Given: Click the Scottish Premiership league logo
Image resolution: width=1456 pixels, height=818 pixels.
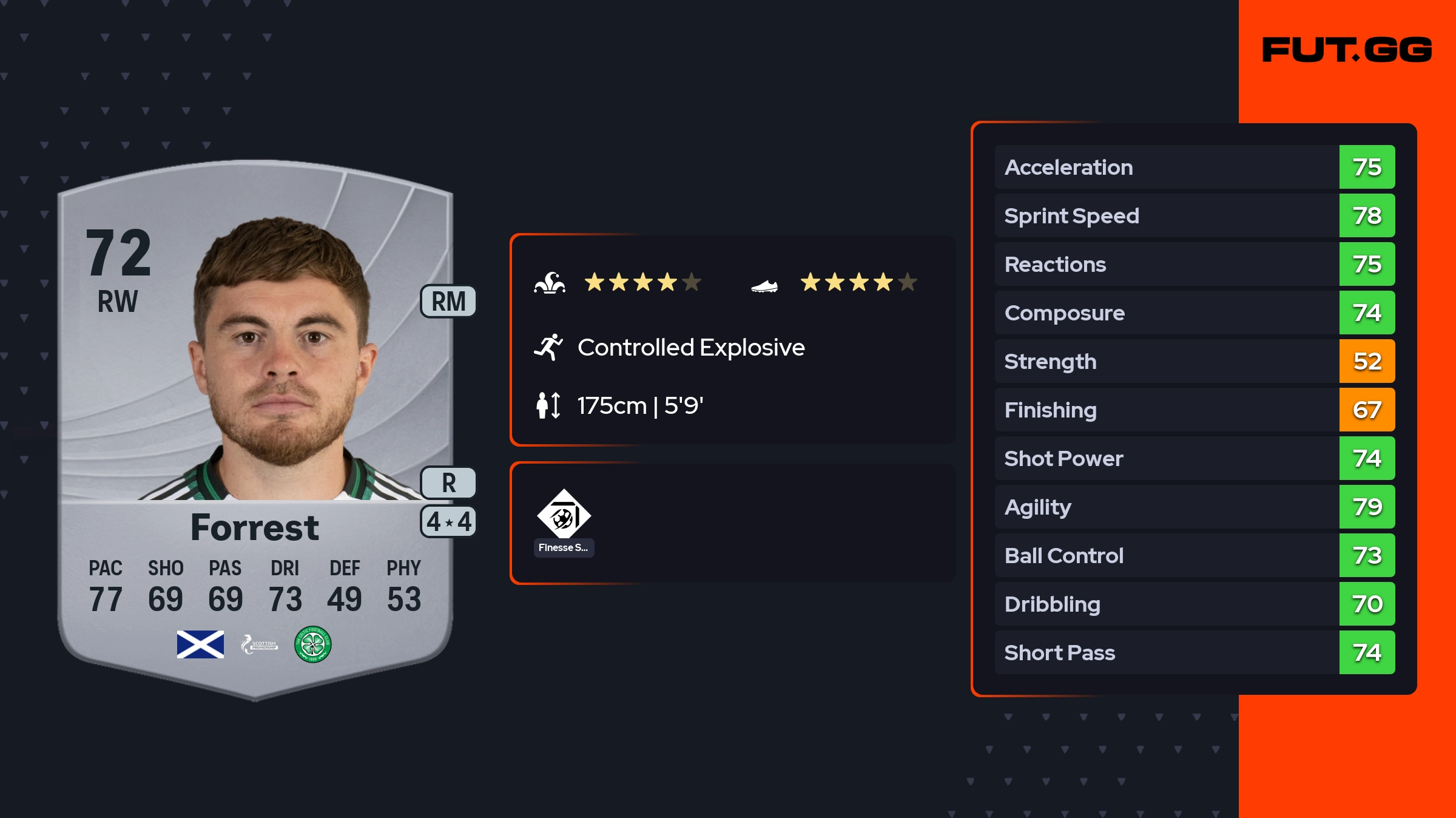Looking at the screenshot, I should [259, 644].
